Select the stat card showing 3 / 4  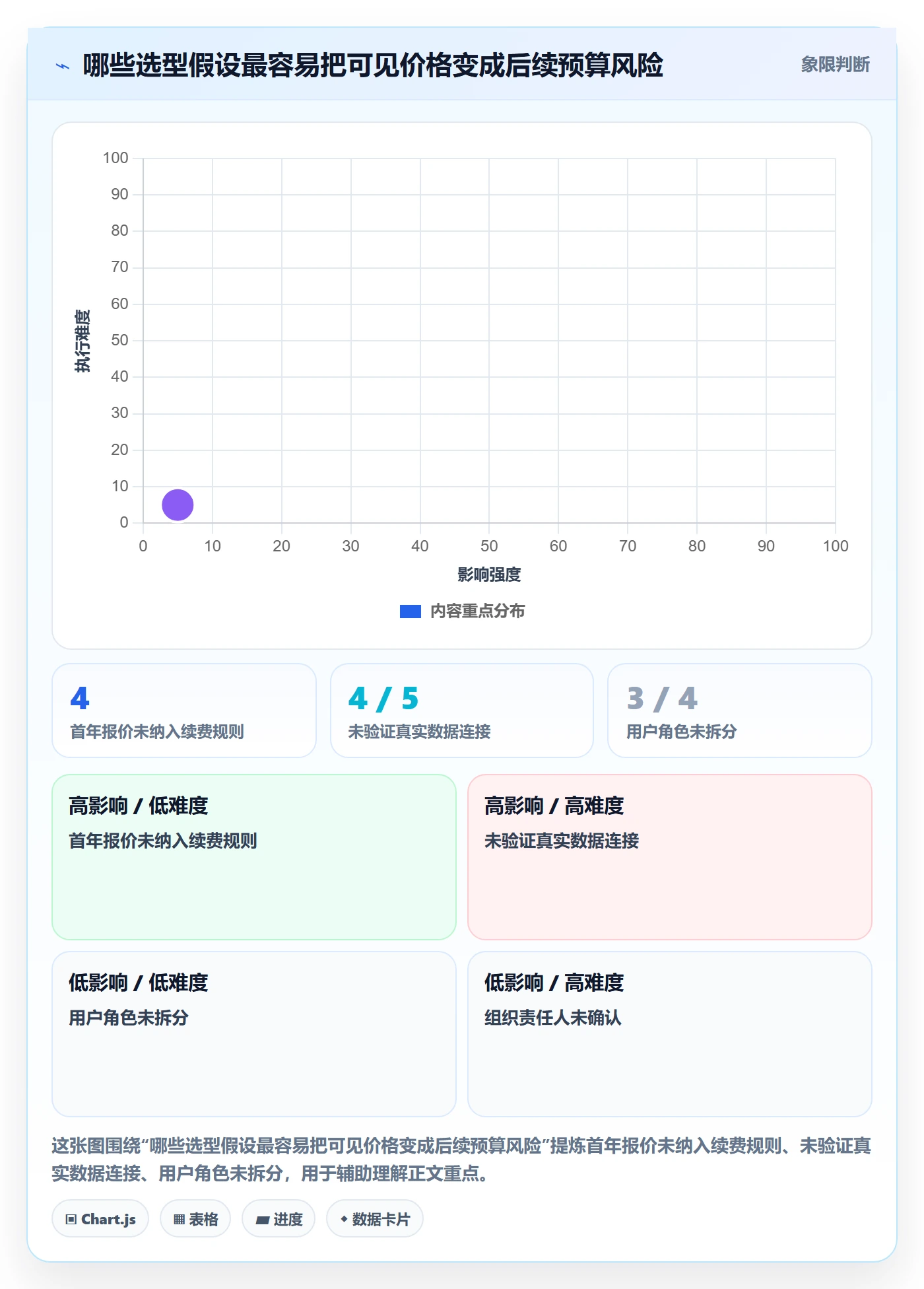740,711
